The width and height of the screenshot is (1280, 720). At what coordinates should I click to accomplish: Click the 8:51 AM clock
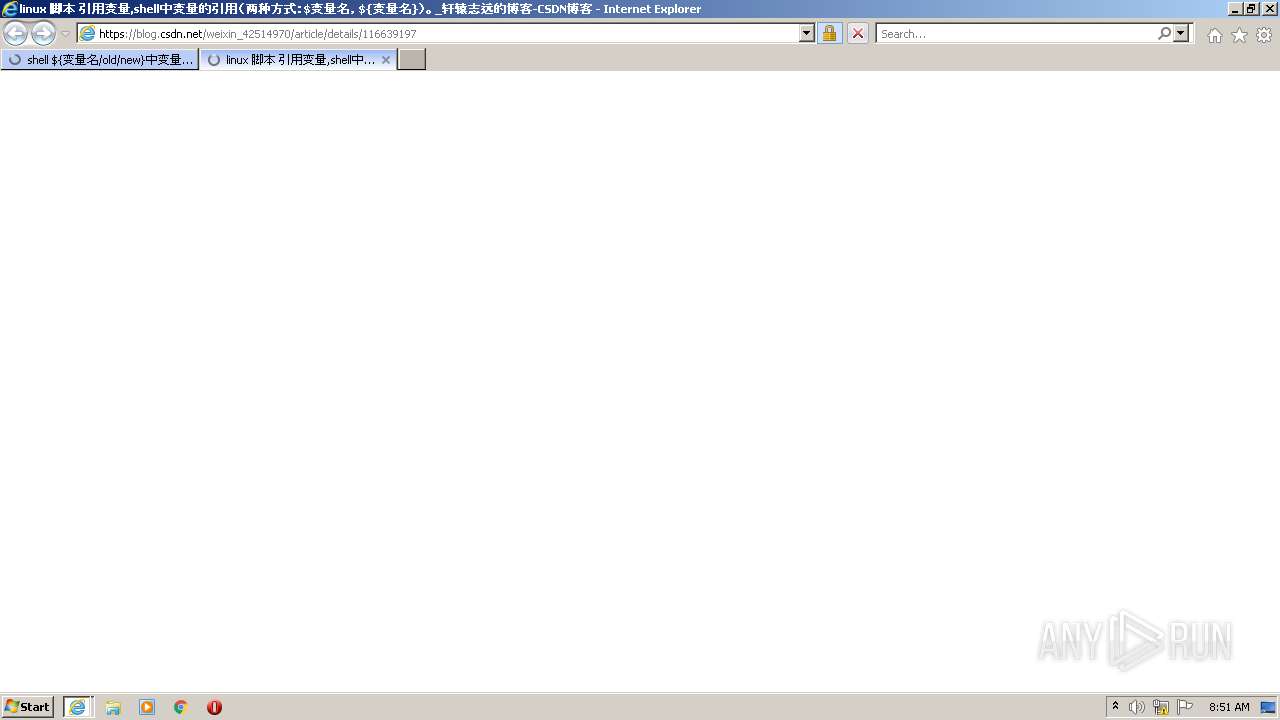click(1229, 707)
